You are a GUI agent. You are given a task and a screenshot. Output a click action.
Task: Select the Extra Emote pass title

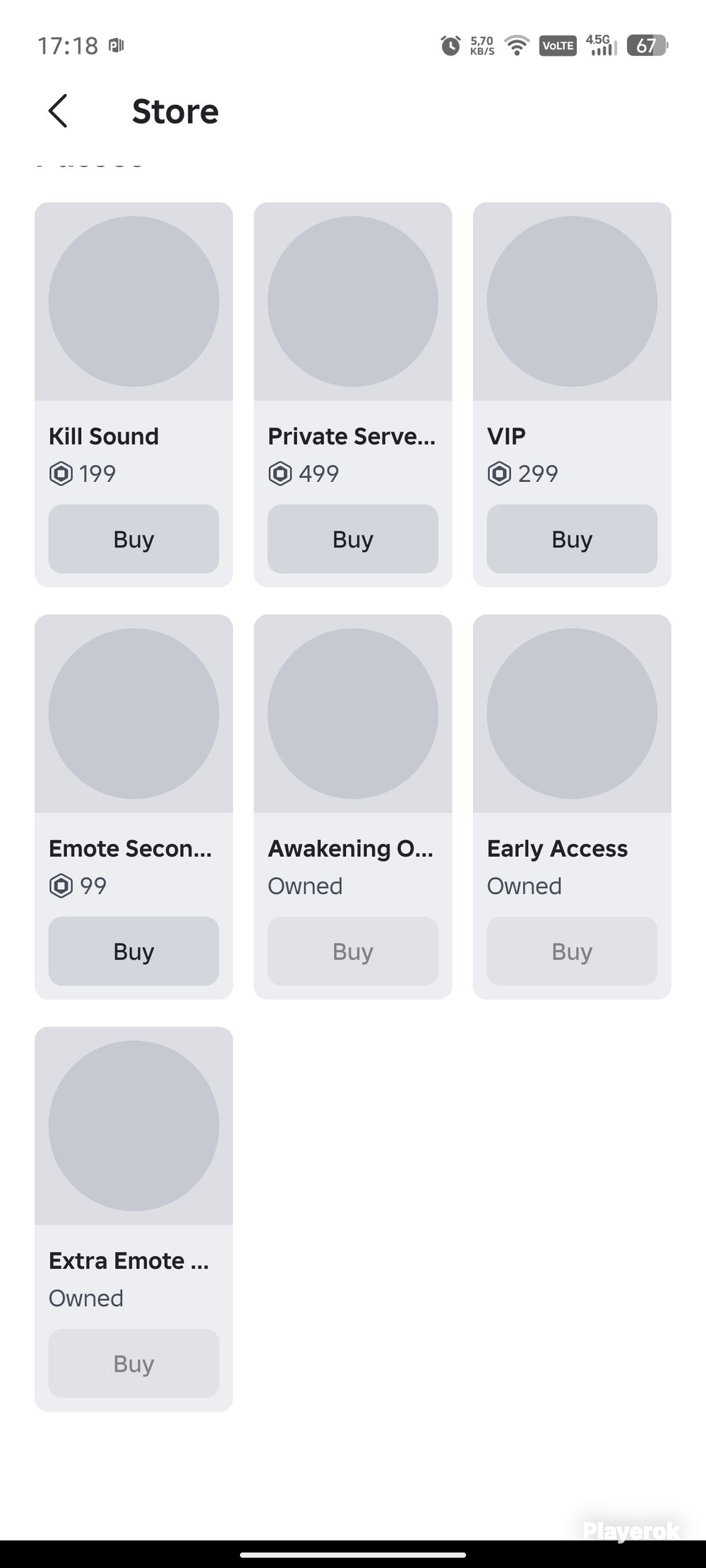point(128,1261)
